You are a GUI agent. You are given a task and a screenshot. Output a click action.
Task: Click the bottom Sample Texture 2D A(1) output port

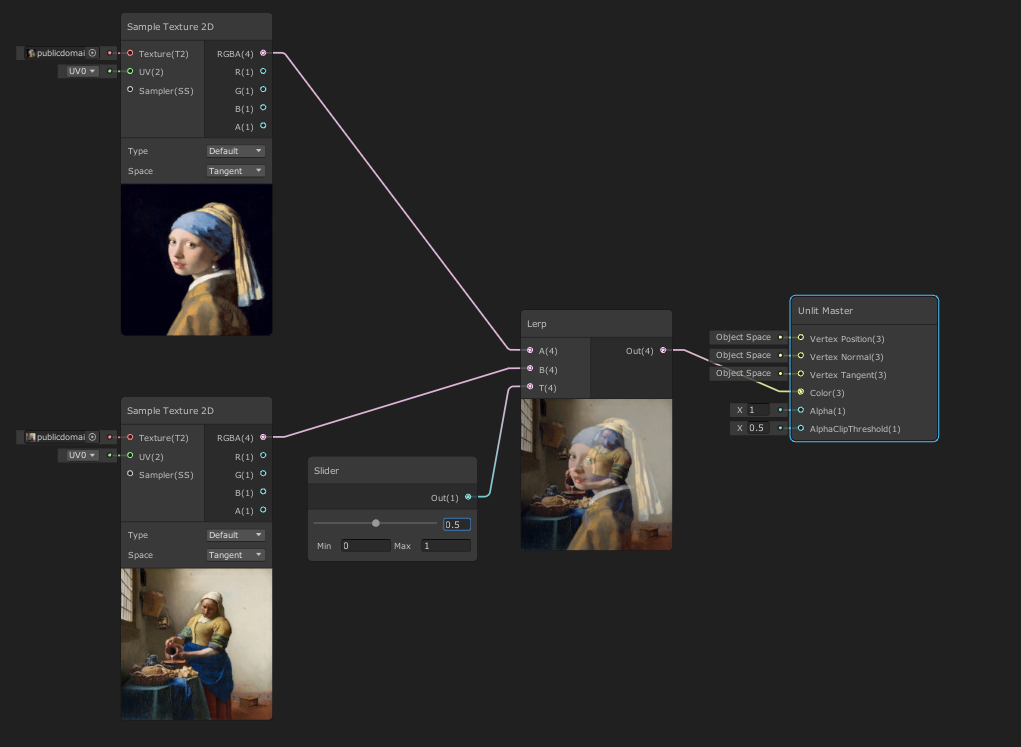pos(263,510)
